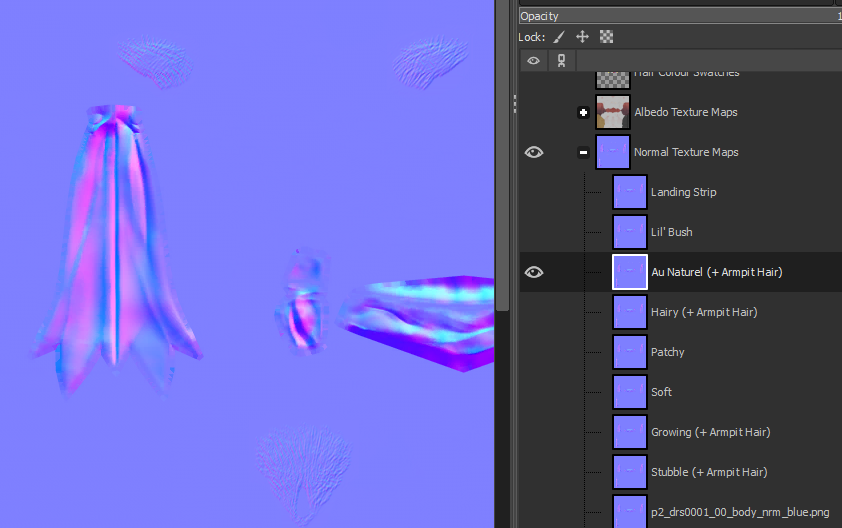Select the Soft layer

click(661, 392)
